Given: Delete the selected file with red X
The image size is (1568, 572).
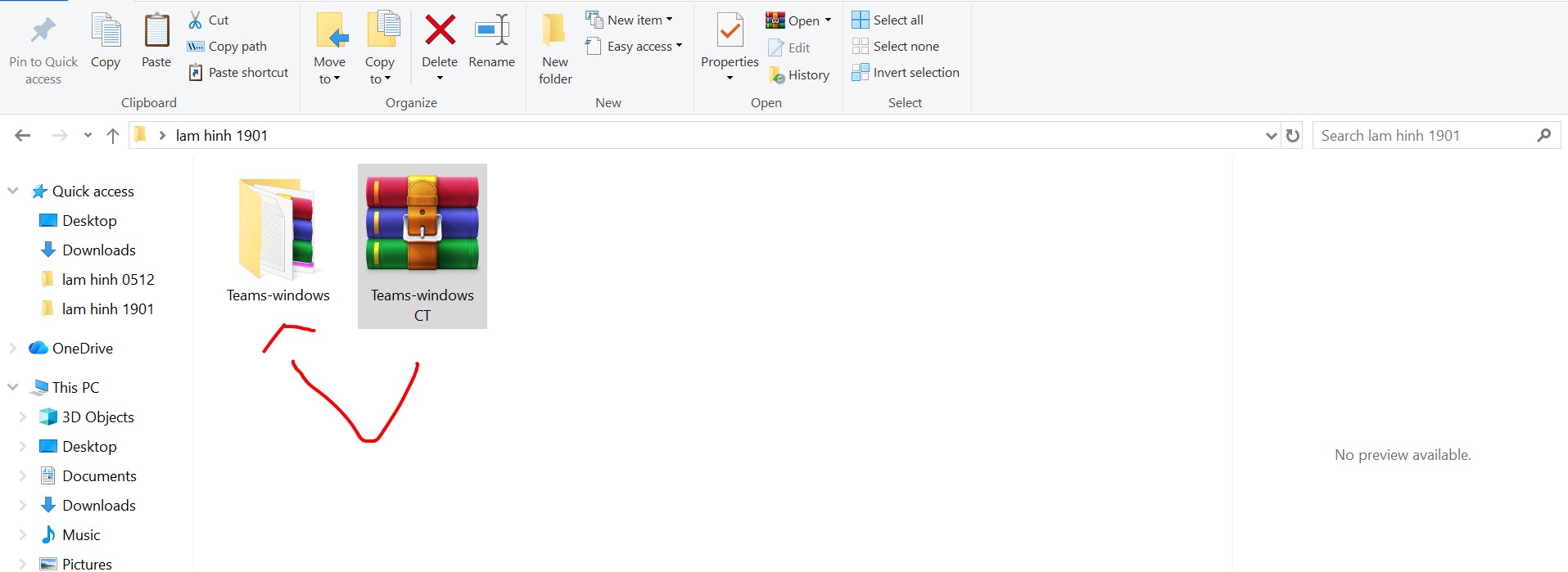Looking at the screenshot, I should click(x=440, y=31).
